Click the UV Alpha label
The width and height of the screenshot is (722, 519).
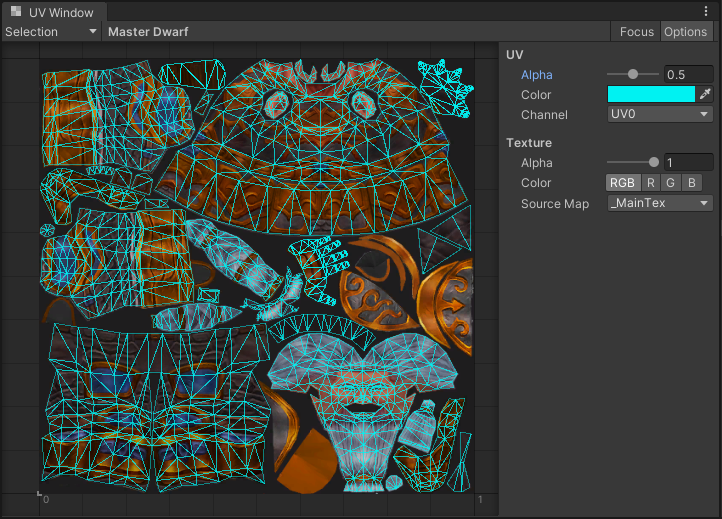(536, 75)
